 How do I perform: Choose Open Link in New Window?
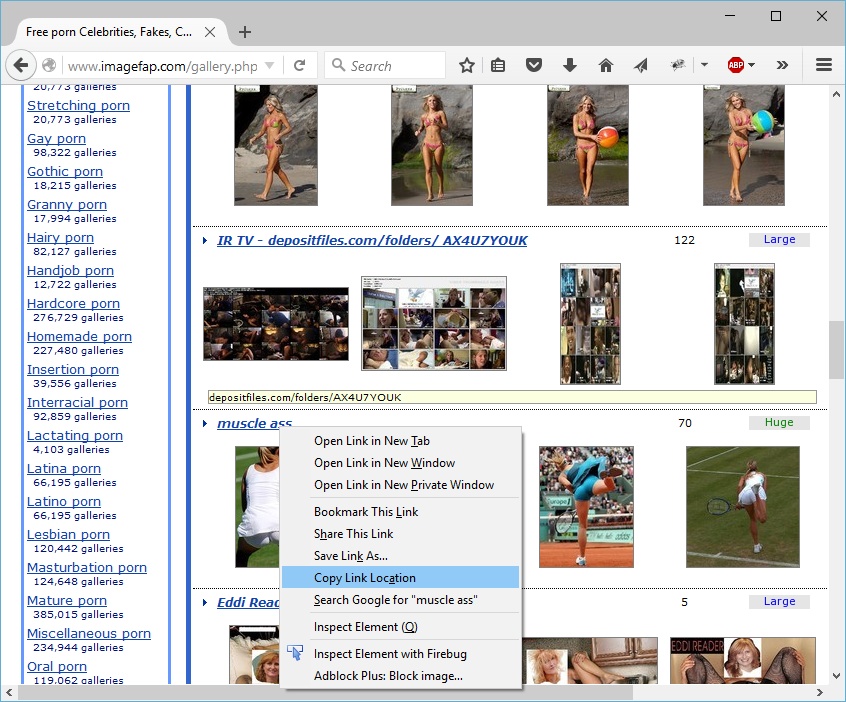point(400,464)
